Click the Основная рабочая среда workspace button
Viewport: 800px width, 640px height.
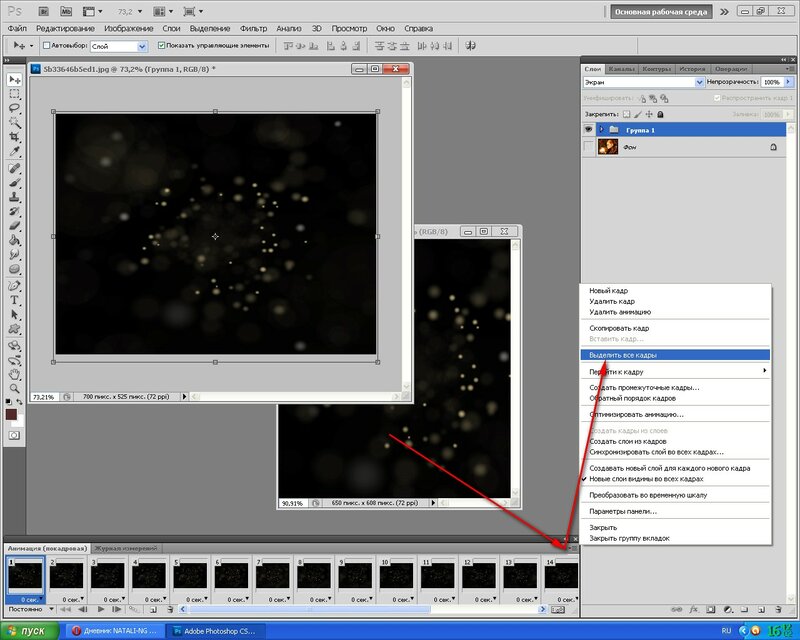(661, 12)
